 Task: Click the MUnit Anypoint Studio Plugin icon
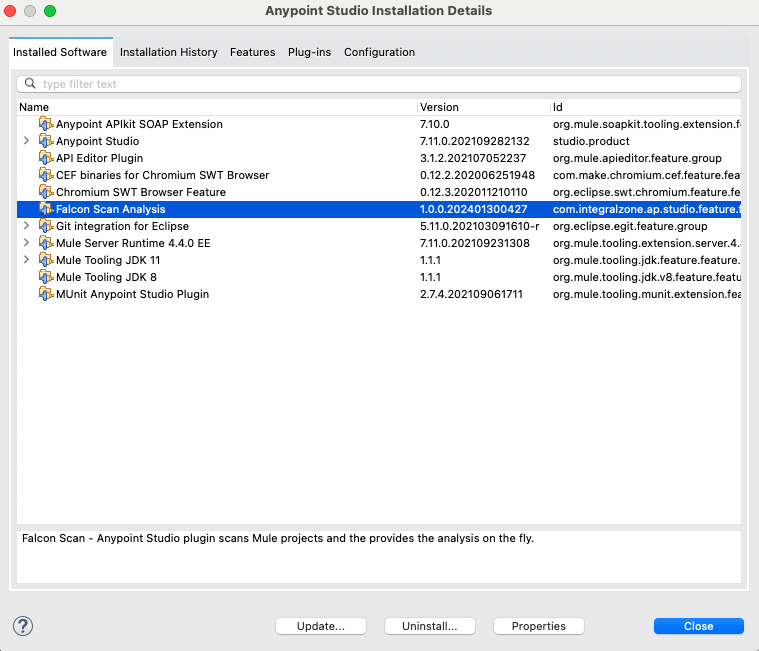(46, 294)
